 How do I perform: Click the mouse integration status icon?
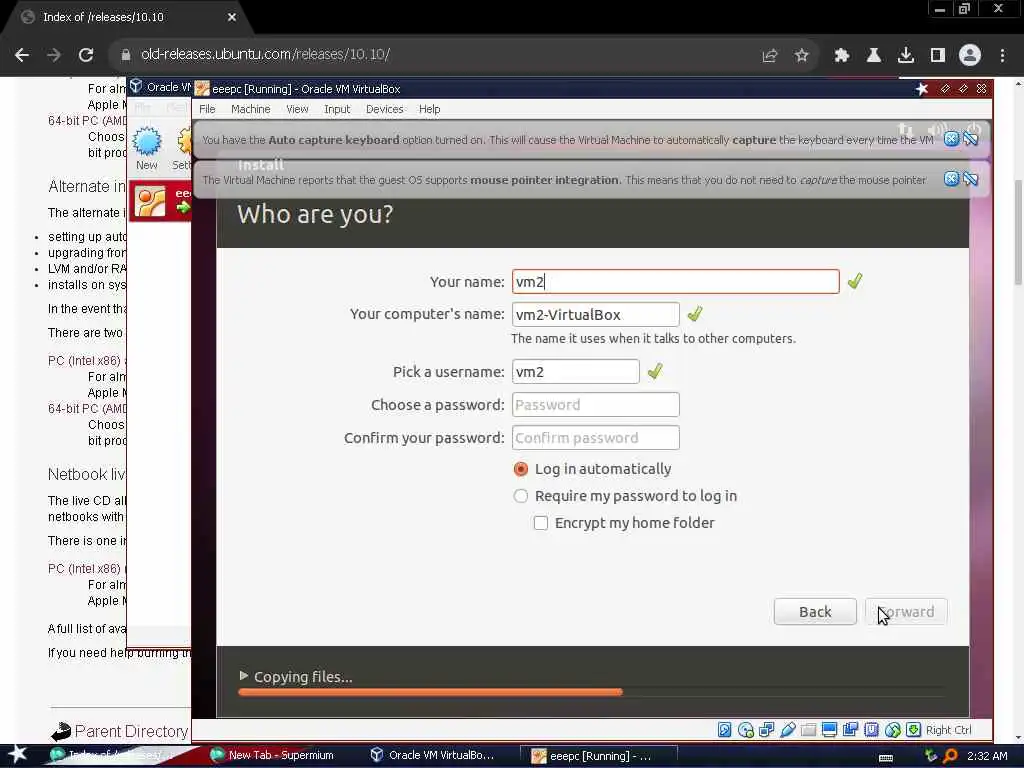point(892,729)
